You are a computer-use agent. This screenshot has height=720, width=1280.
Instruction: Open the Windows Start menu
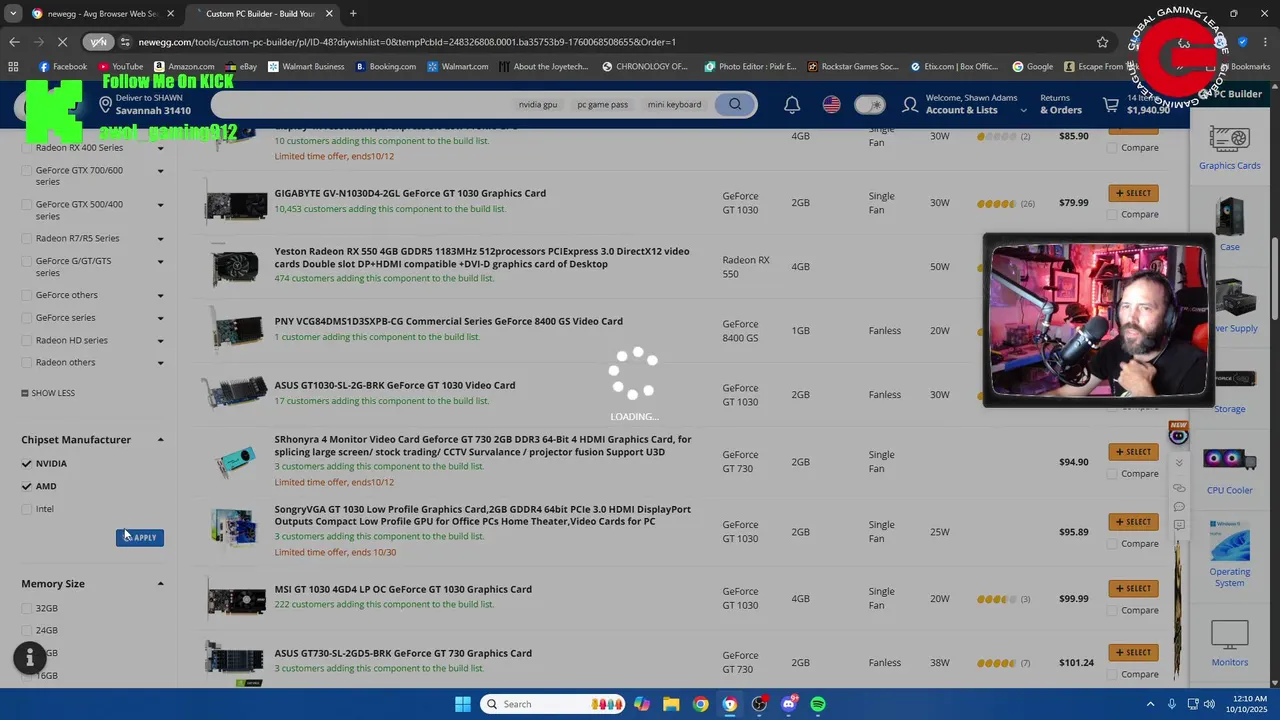click(463, 704)
